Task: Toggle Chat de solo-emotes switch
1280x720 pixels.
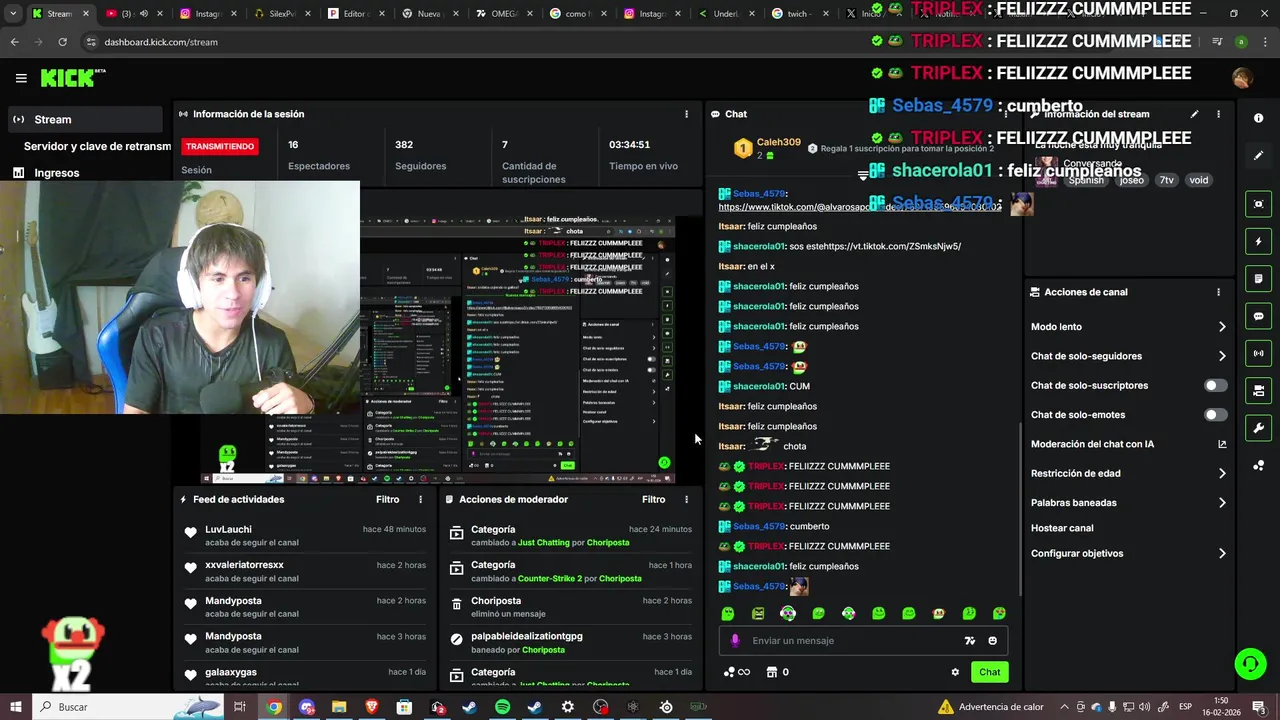Action: click(1215, 415)
